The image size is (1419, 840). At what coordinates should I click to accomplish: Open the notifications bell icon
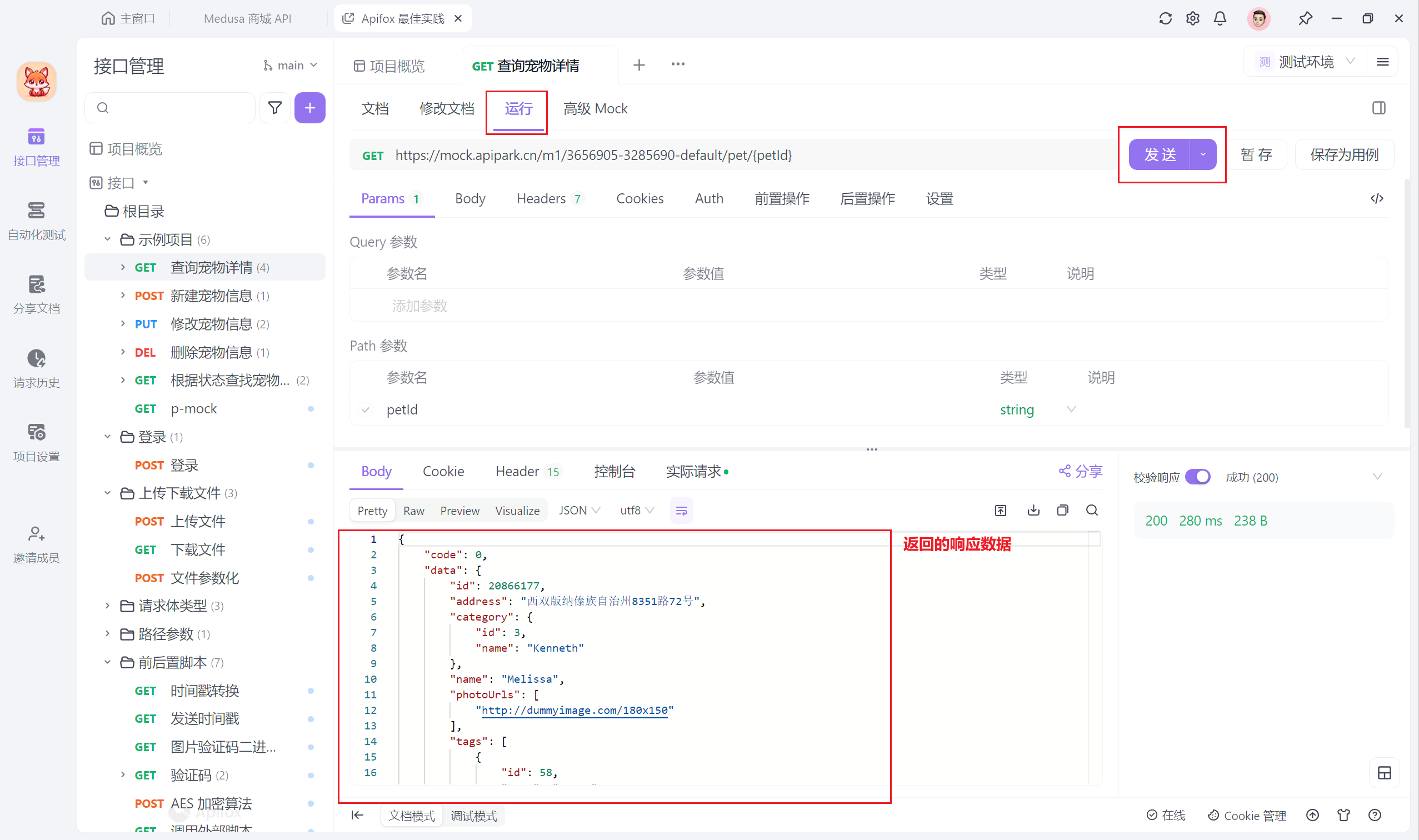click(x=1220, y=18)
